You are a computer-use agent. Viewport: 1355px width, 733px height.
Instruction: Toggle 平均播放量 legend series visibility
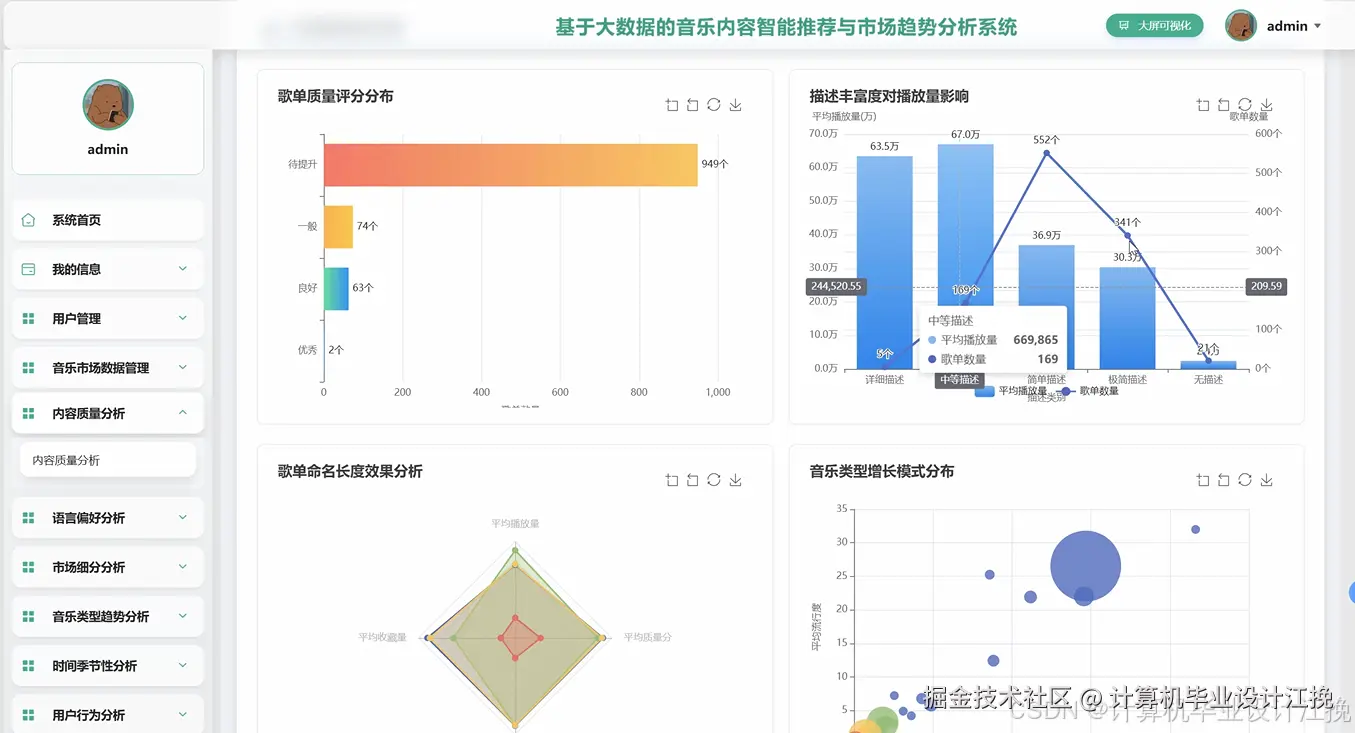1011,391
